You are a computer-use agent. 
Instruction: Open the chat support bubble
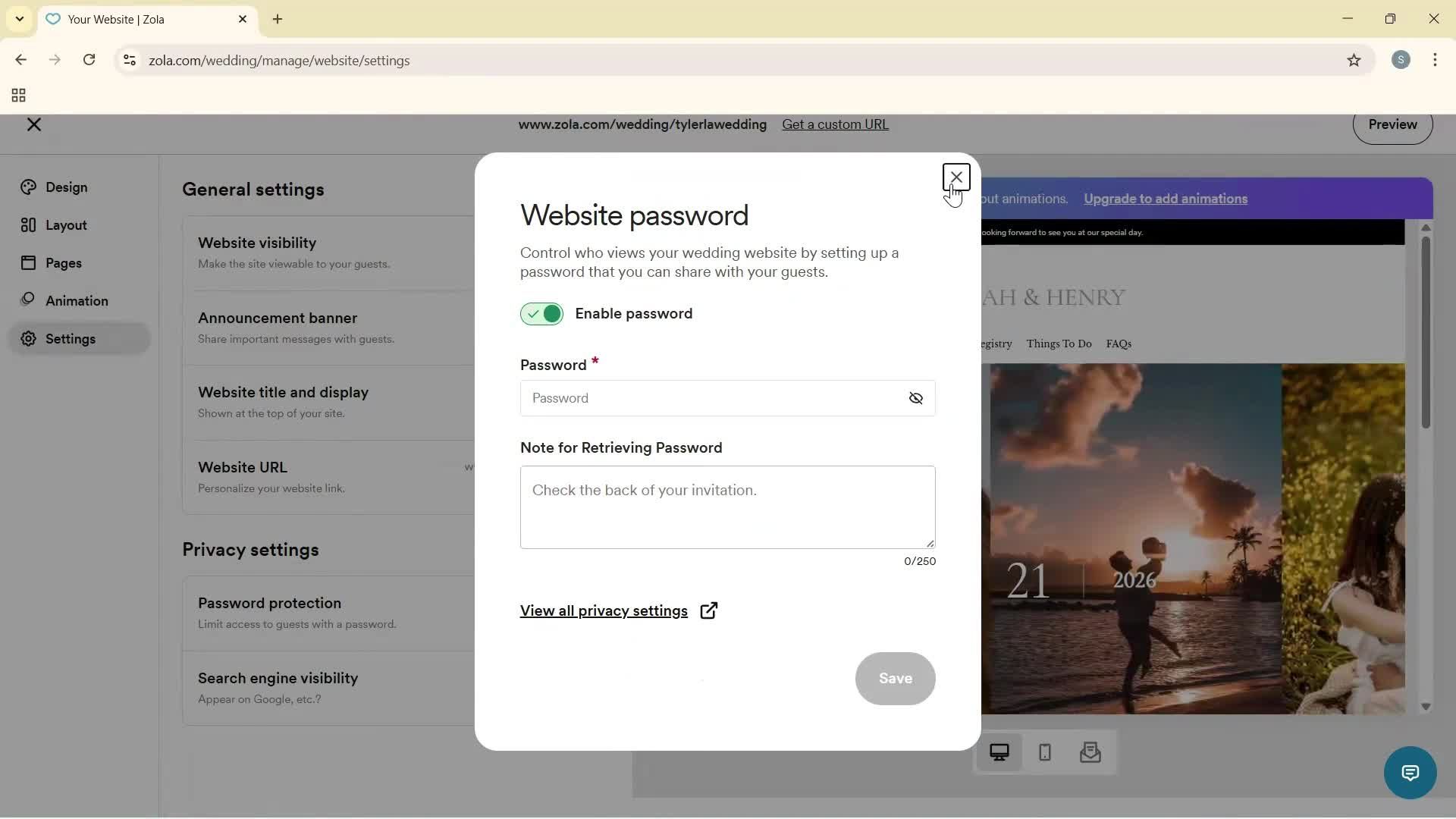click(x=1410, y=773)
